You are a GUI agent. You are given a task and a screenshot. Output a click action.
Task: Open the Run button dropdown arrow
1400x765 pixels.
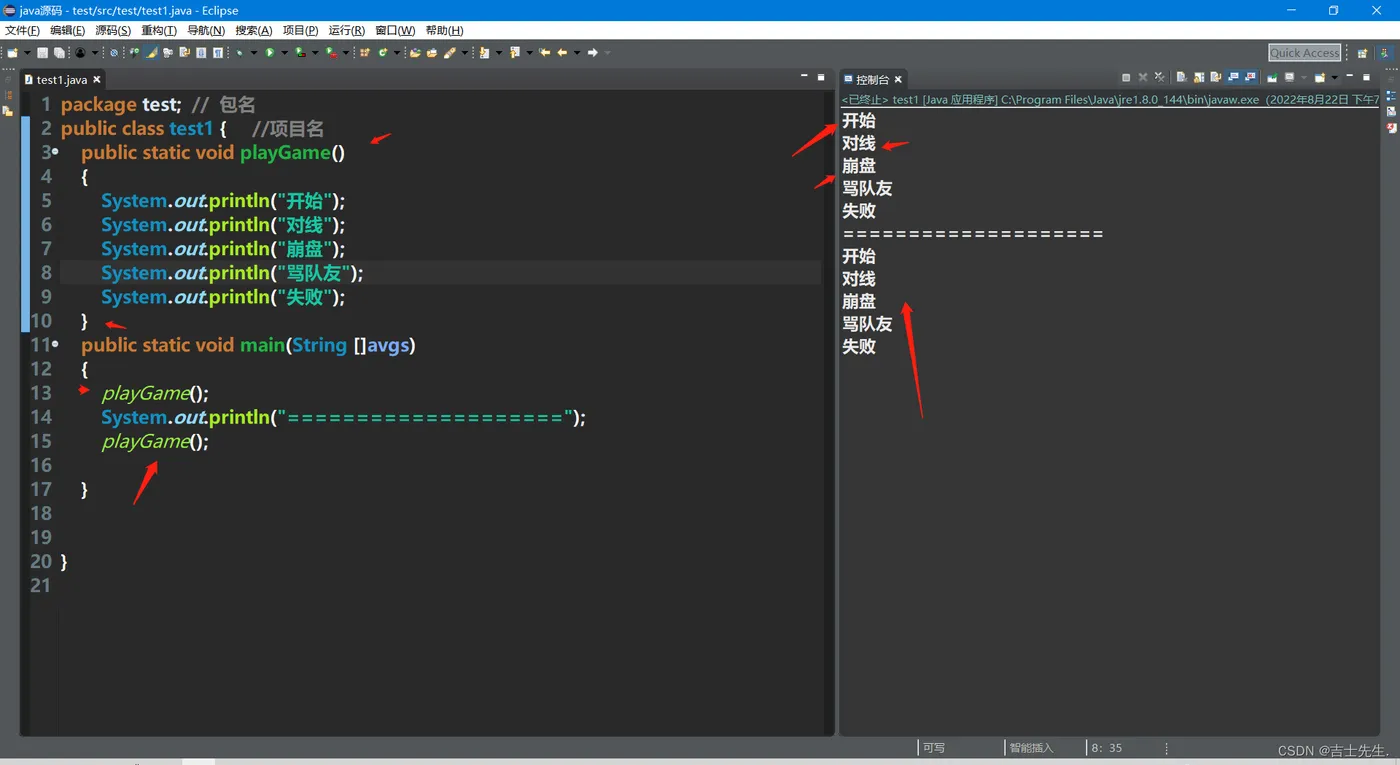point(285,52)
